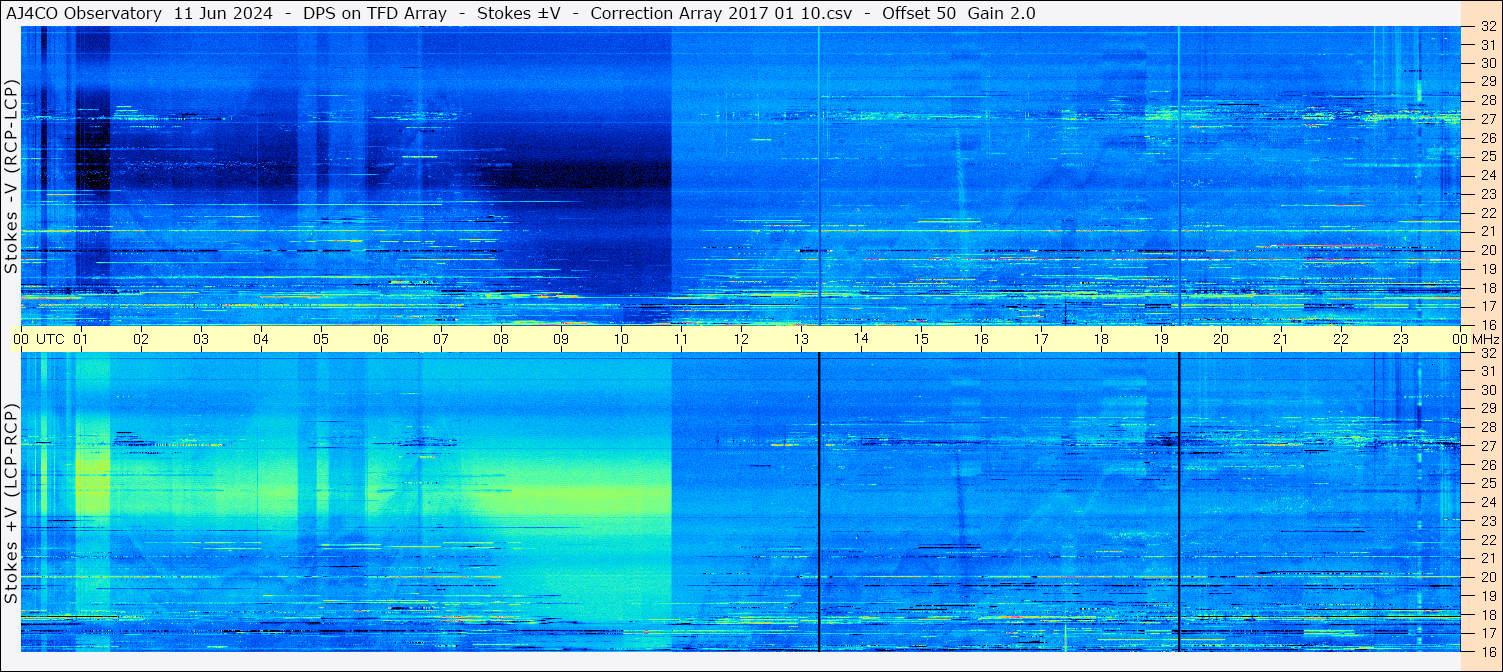This screenshot has width=1503, height=672.
Task: Click the 24 MHz label on lower frequency axis
Action: [x=1488, y=502]
